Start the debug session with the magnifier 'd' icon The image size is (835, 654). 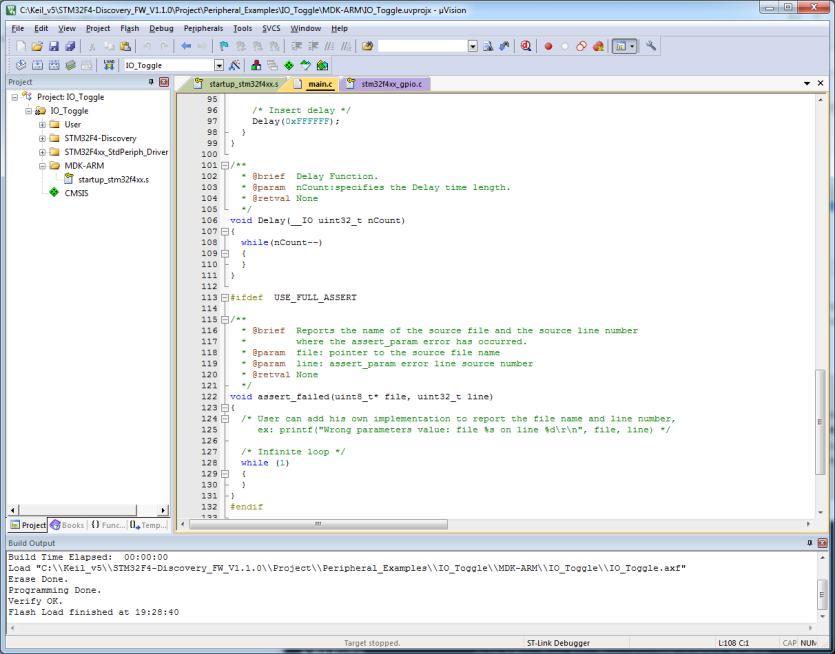(526, 46)
